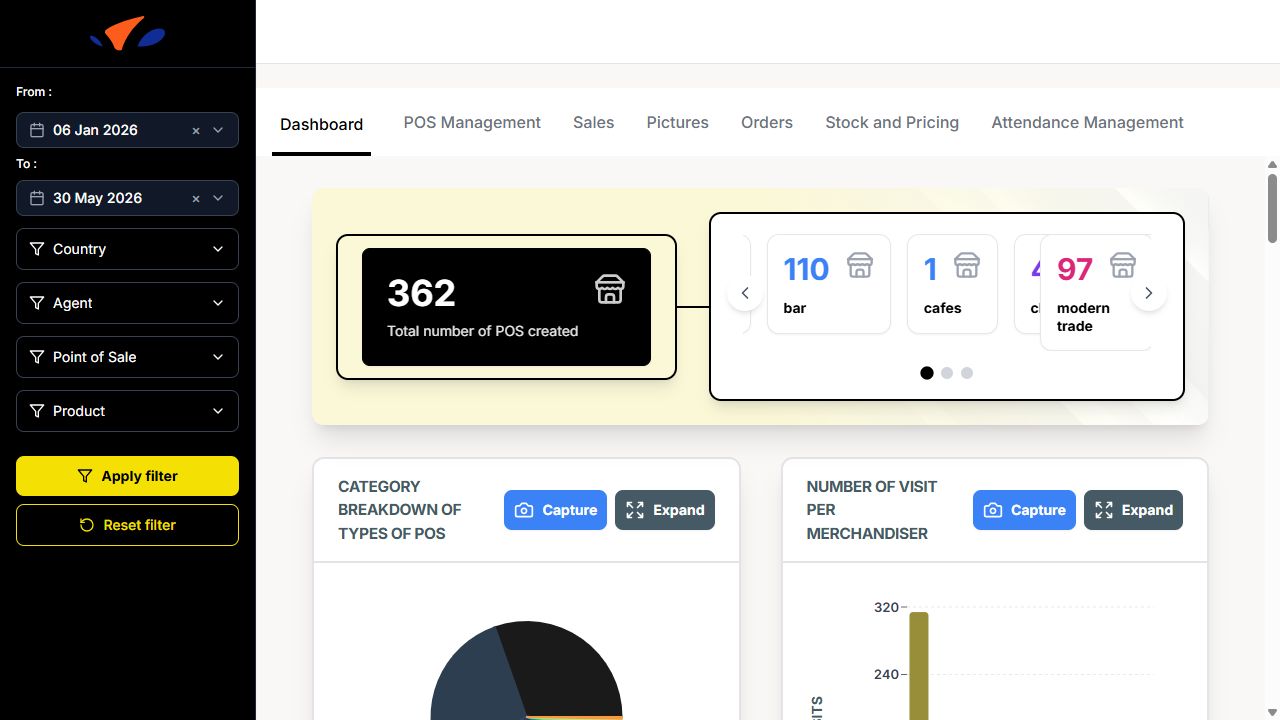Viewport: 1280px width, 720px height.
Task: Expand the Point of Sale filter dropdown
Action: (127, 357)
